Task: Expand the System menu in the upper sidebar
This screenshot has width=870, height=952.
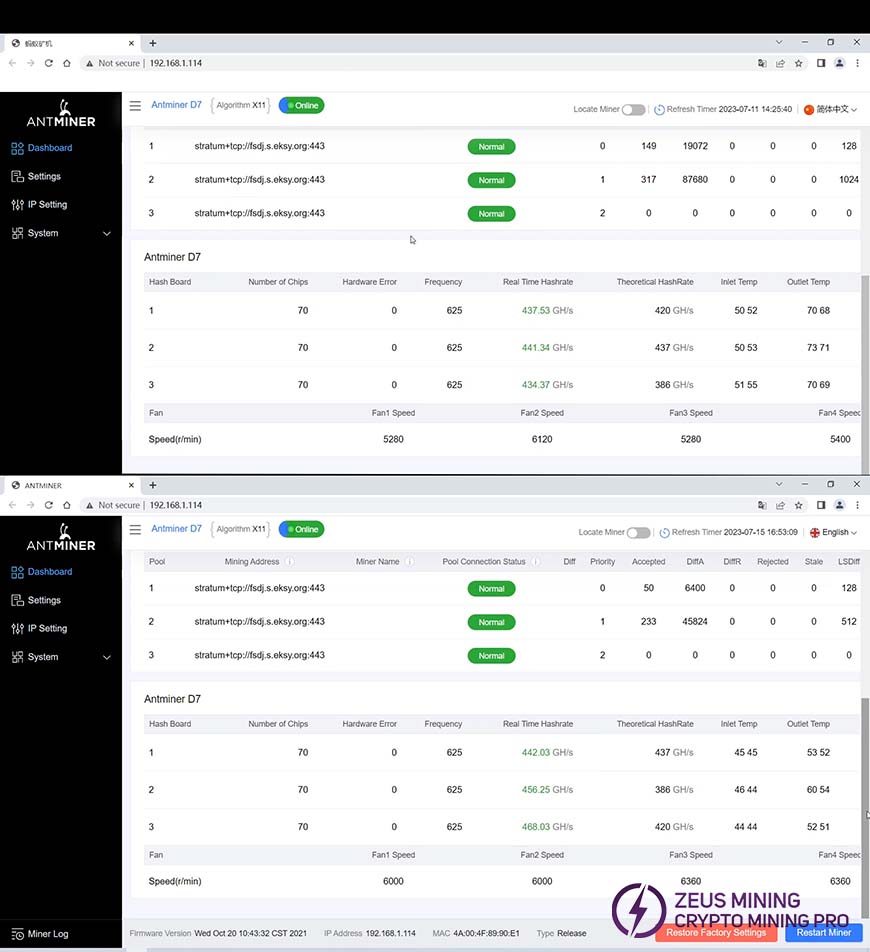Action: (x=60, y=233)
